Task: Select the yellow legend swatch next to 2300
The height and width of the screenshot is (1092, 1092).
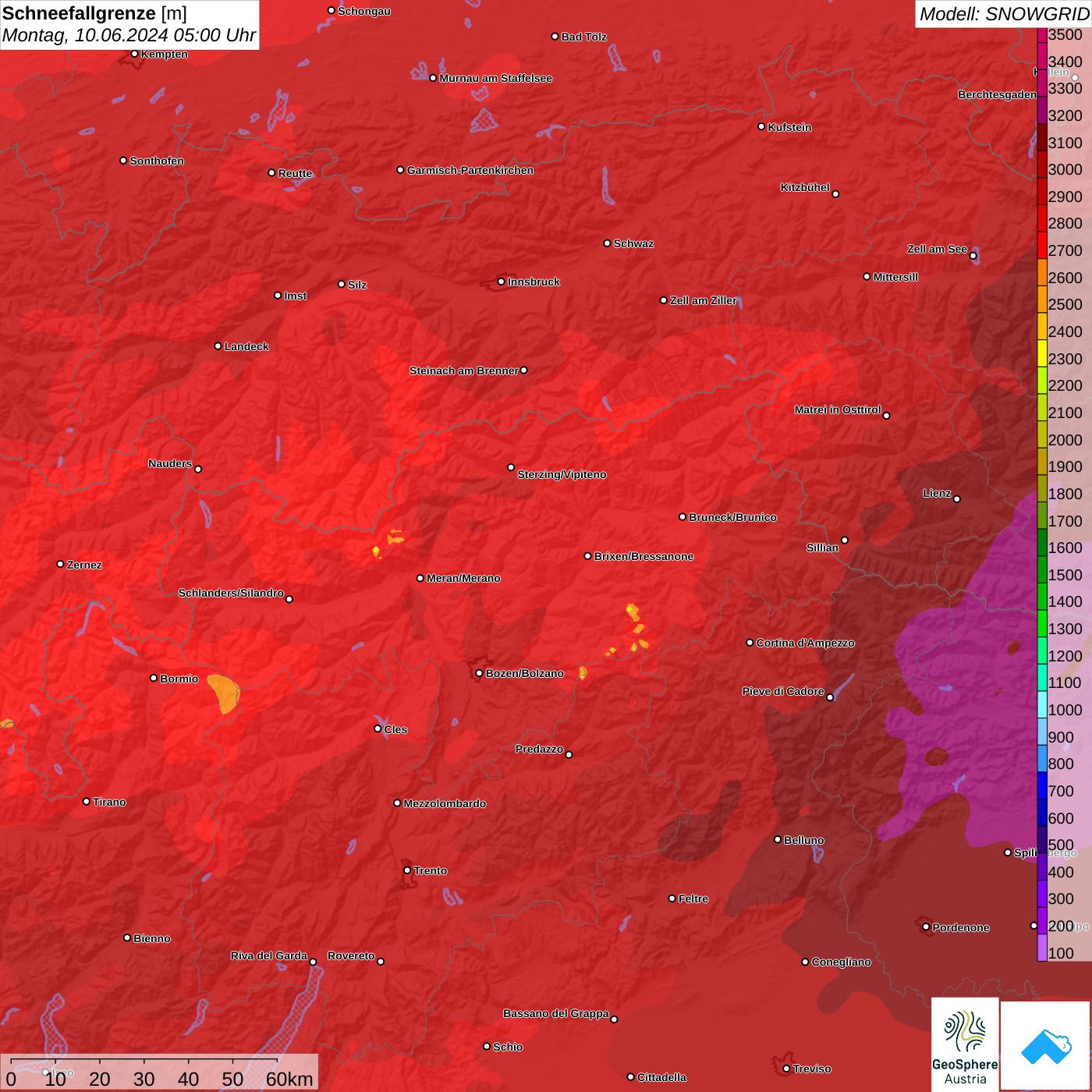Action: tap(1042, 353)
